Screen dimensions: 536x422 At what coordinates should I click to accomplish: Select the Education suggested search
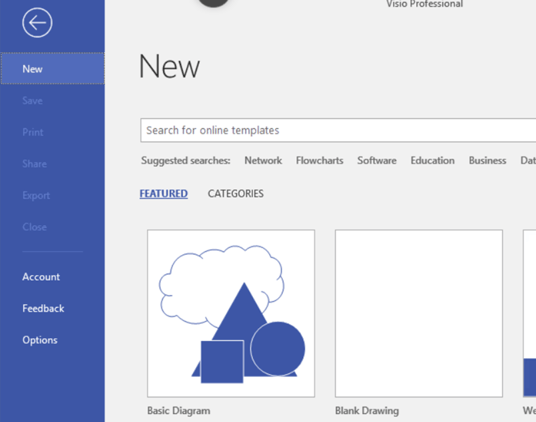(432, 160)
